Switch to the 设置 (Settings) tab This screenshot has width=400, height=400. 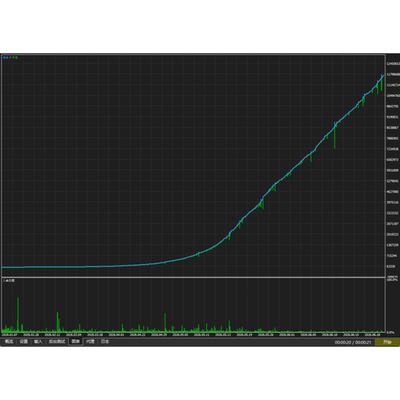tap(23, 341)
